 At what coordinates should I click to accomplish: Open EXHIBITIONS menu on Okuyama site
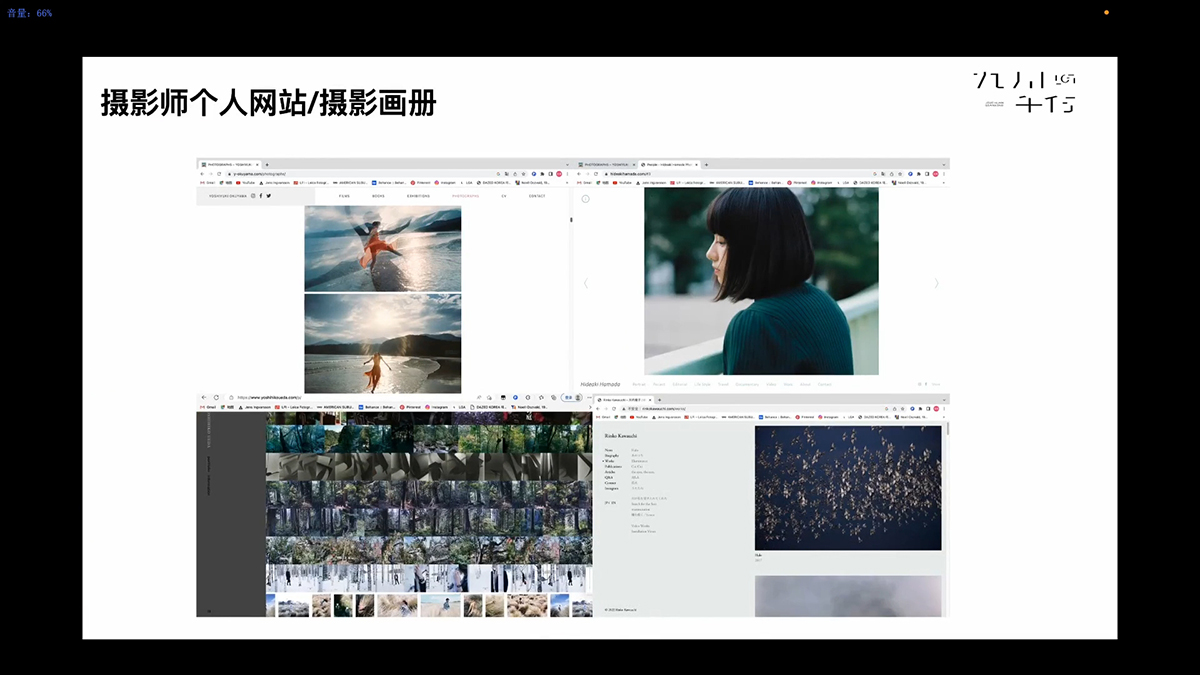pyautogui.click(x=418, y=196)
